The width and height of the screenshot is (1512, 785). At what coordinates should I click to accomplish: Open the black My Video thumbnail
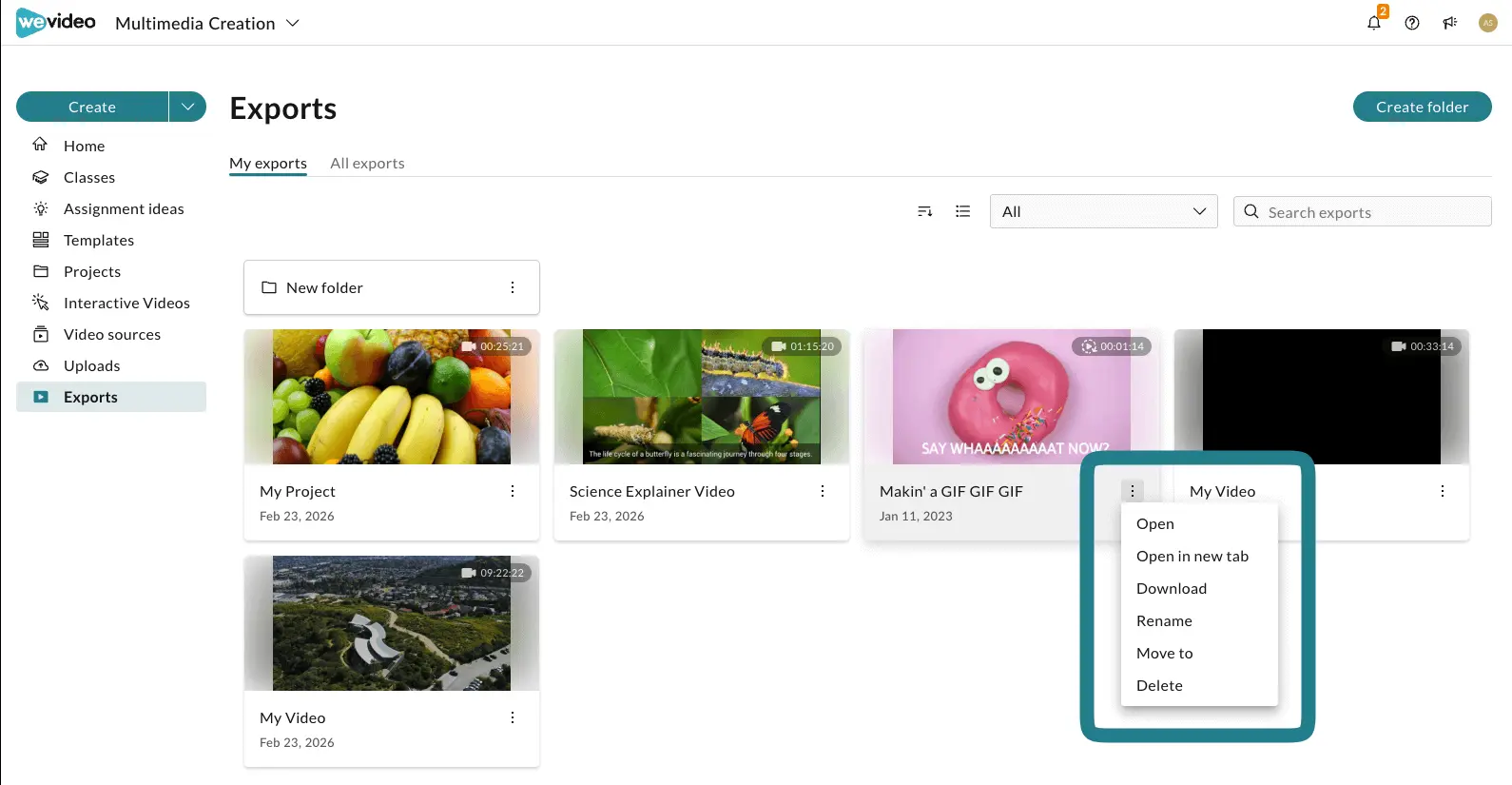click(1322, 397)
